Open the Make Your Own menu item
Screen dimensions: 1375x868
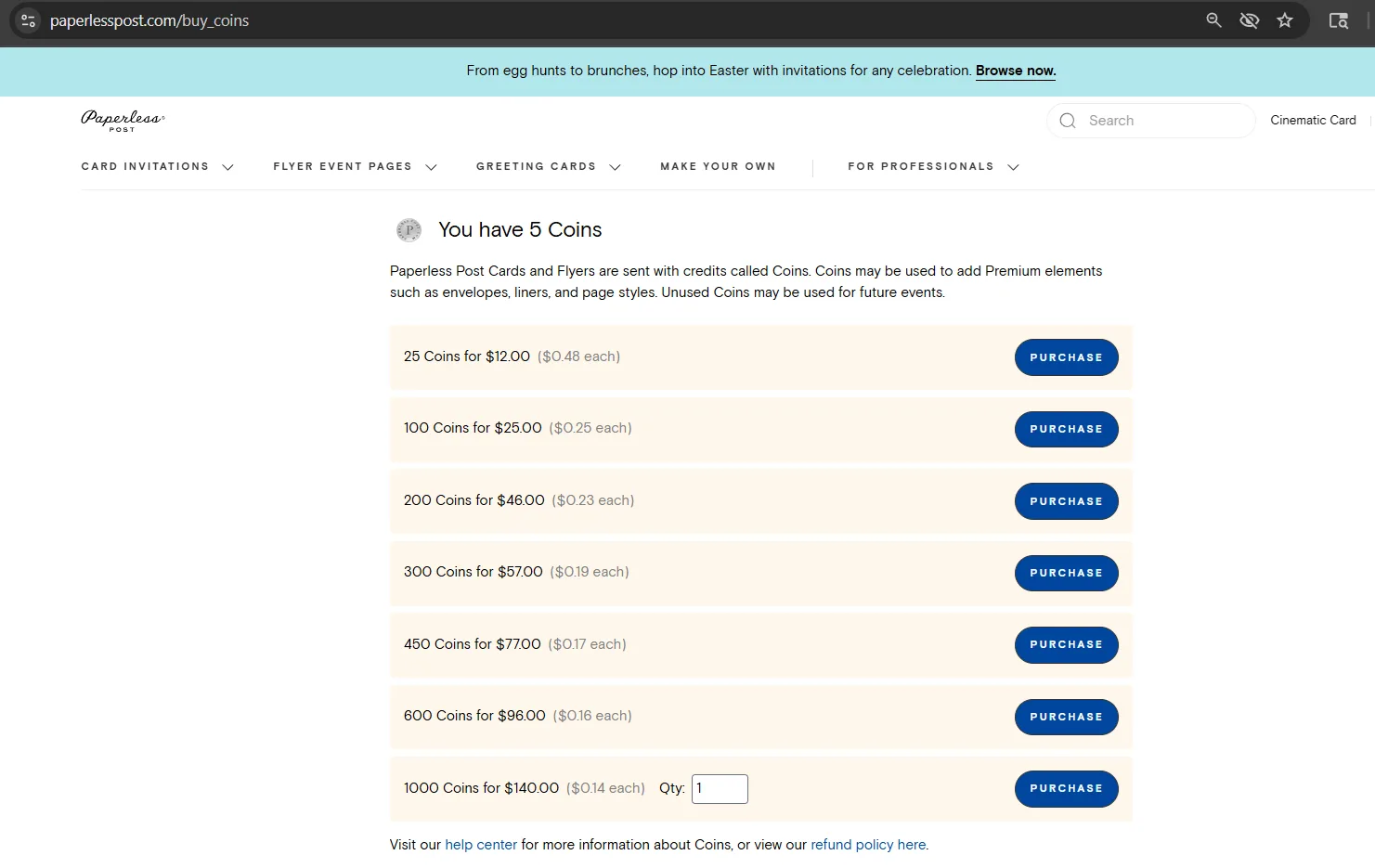click(718, 166)
